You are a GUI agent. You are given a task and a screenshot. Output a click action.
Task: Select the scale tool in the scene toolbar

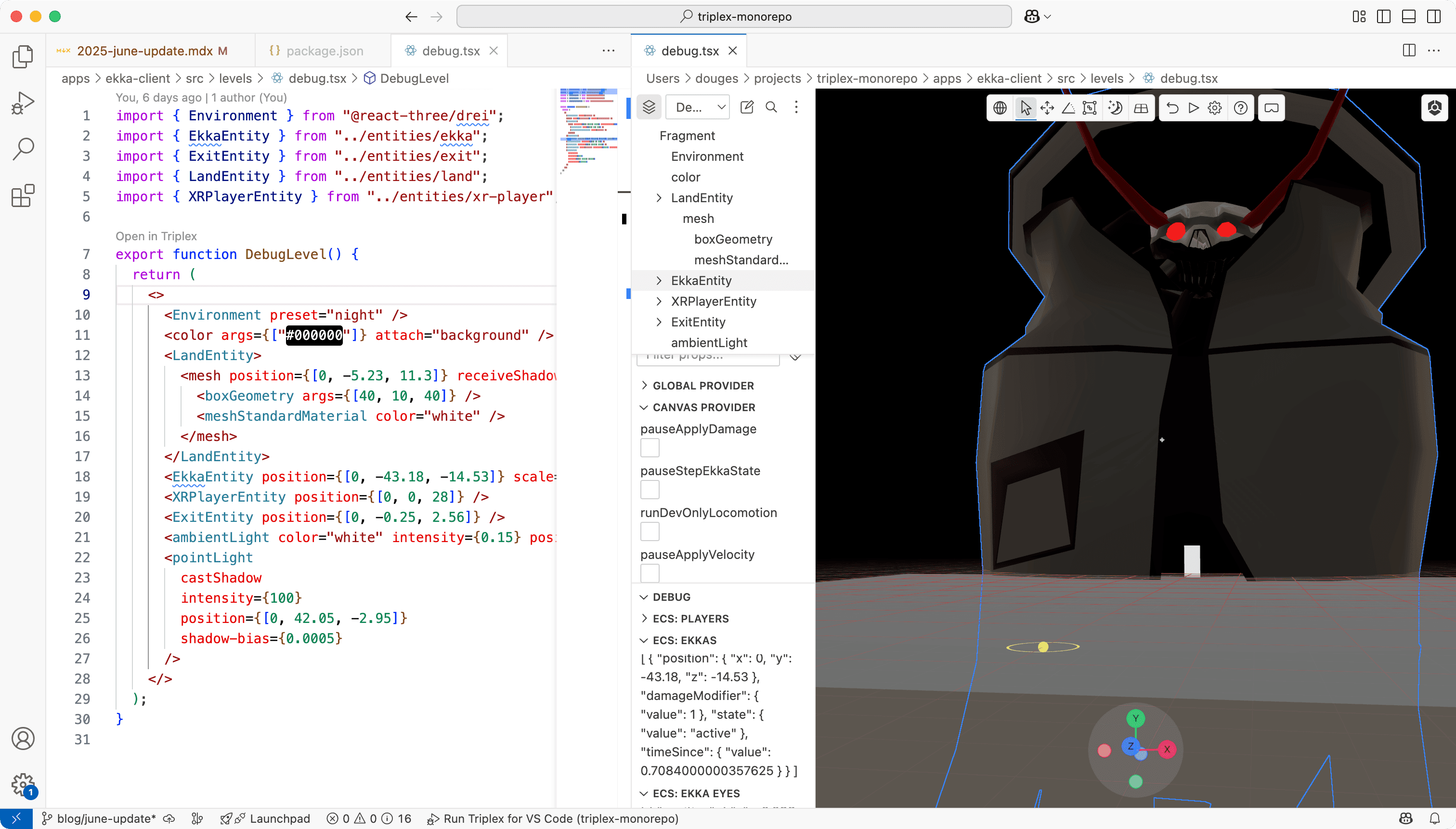1089,108
